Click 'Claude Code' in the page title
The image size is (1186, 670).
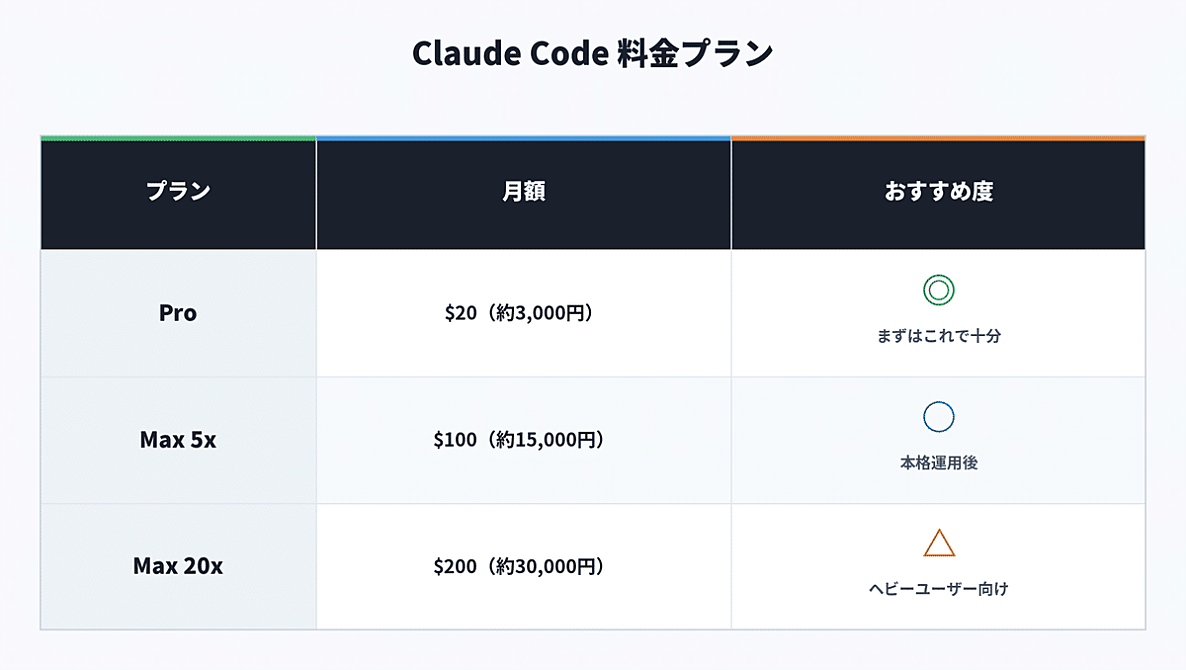coord(509,53)
